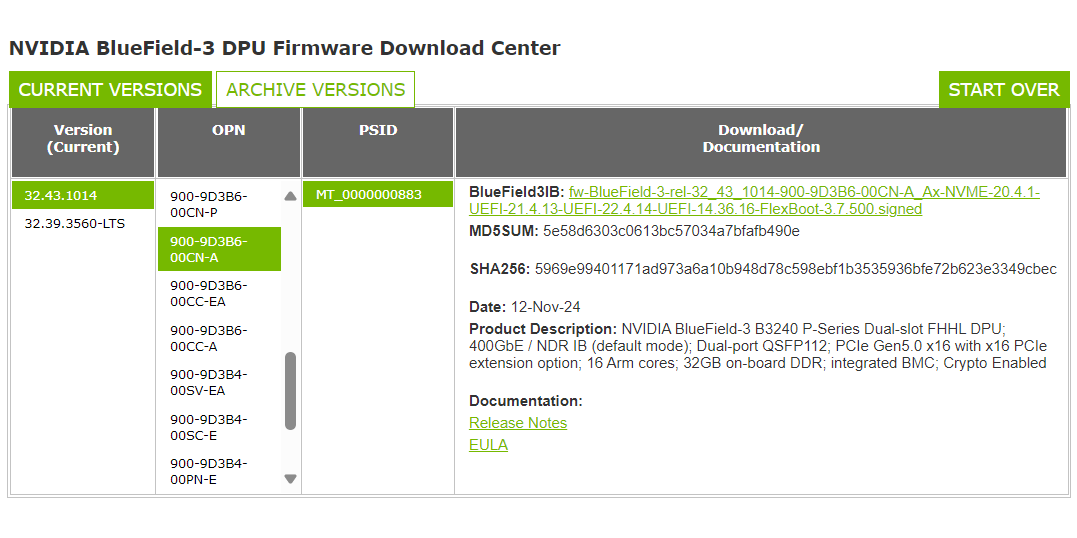Open the CURRENT VERSIONS tab

tap(111, 90)
